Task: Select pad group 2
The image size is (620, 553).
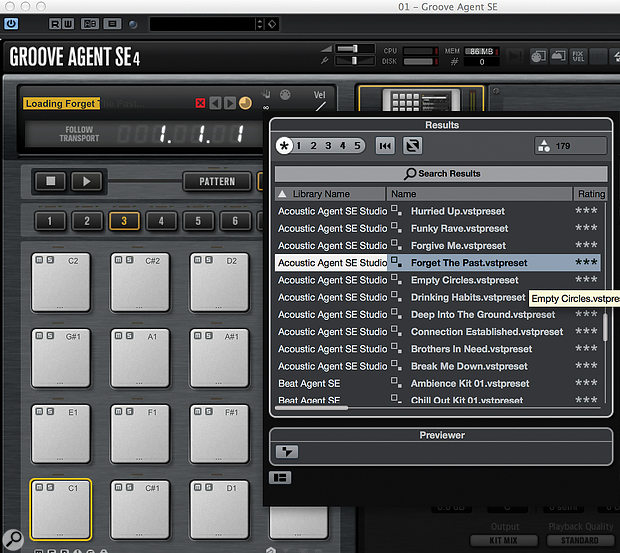Action: pos(87,221)
